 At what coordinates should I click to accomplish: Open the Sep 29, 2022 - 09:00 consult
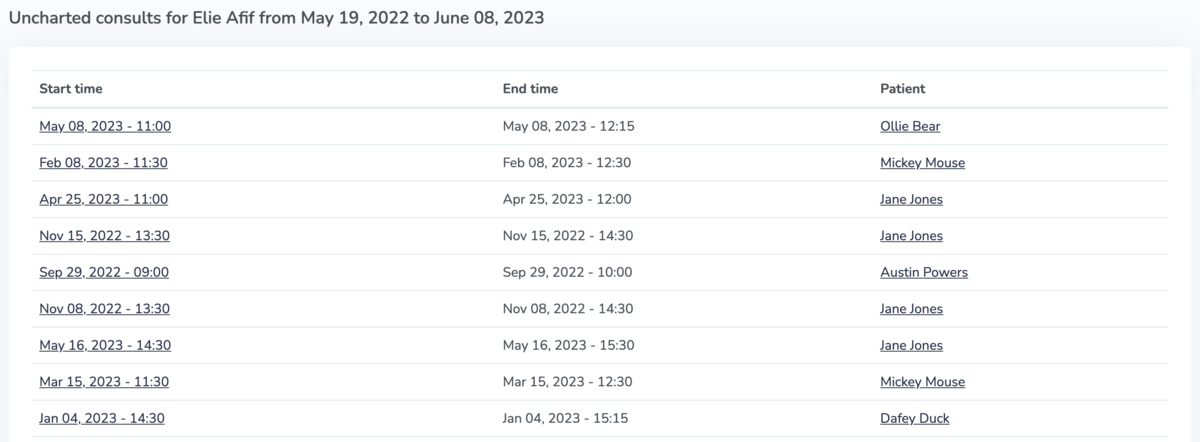coord(104,273)
